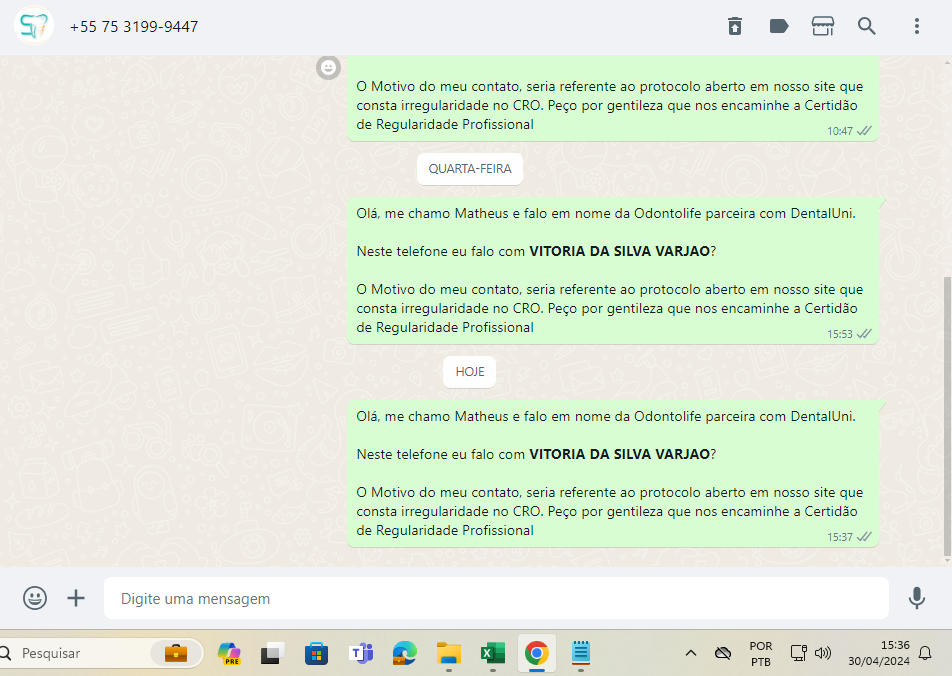Open the three-dot chat menu
The image size is (952, 676).
click(x=917, y=26)
